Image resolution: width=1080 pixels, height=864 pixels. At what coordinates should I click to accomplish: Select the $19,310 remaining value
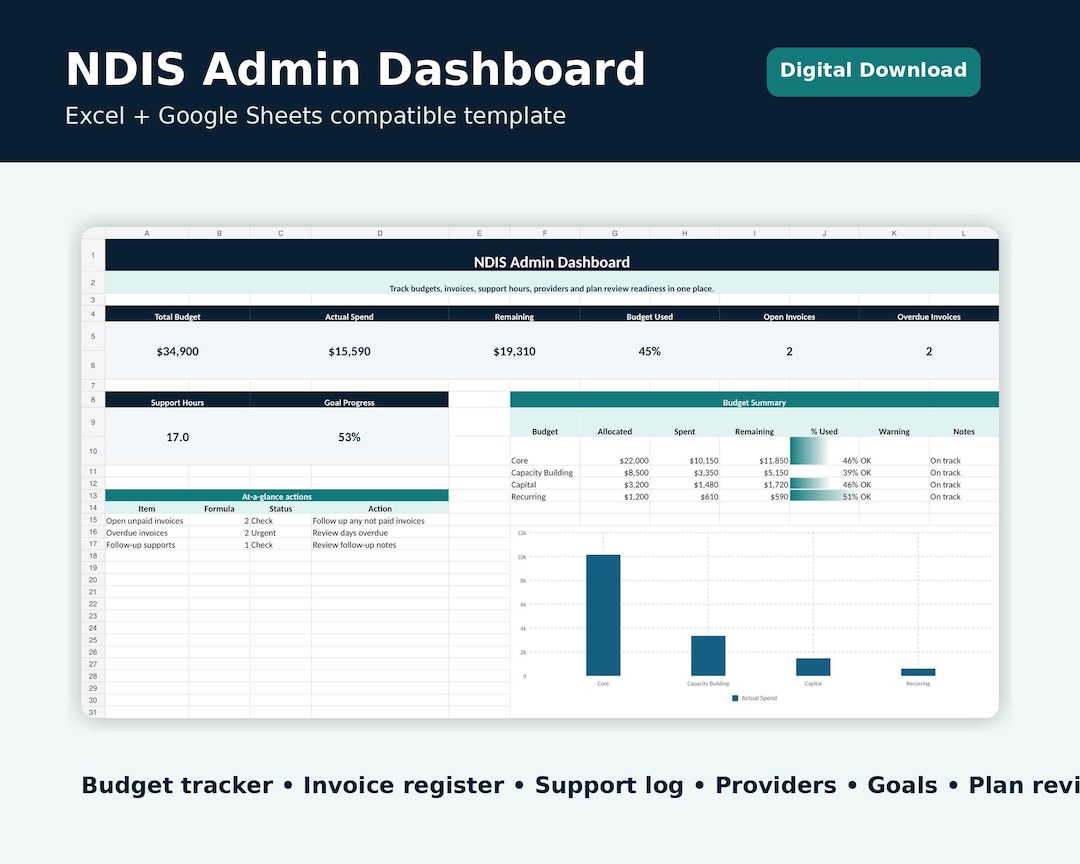coord(514,351)
